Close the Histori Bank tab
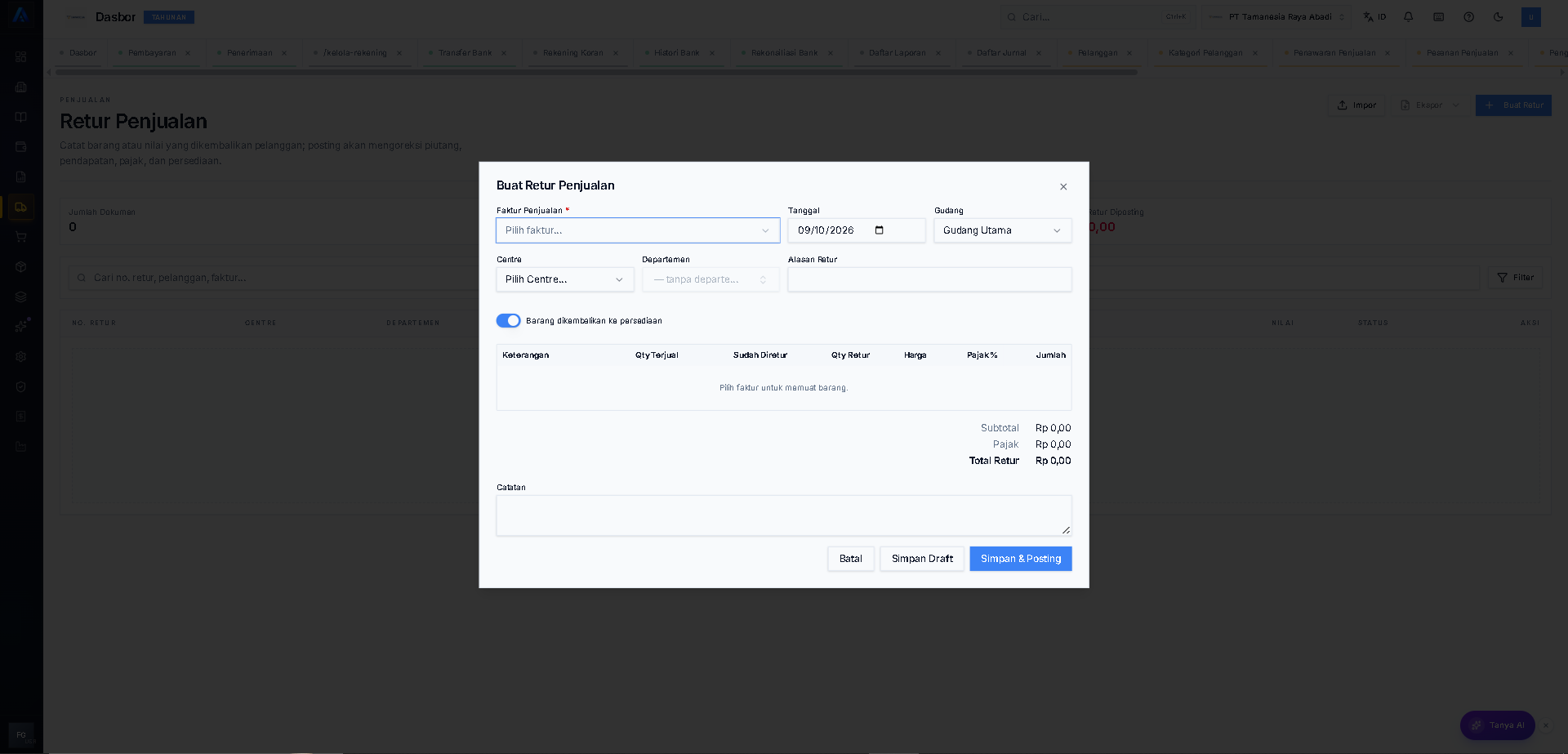Screen dimensions: 1568x754 [x=712, y=53]
